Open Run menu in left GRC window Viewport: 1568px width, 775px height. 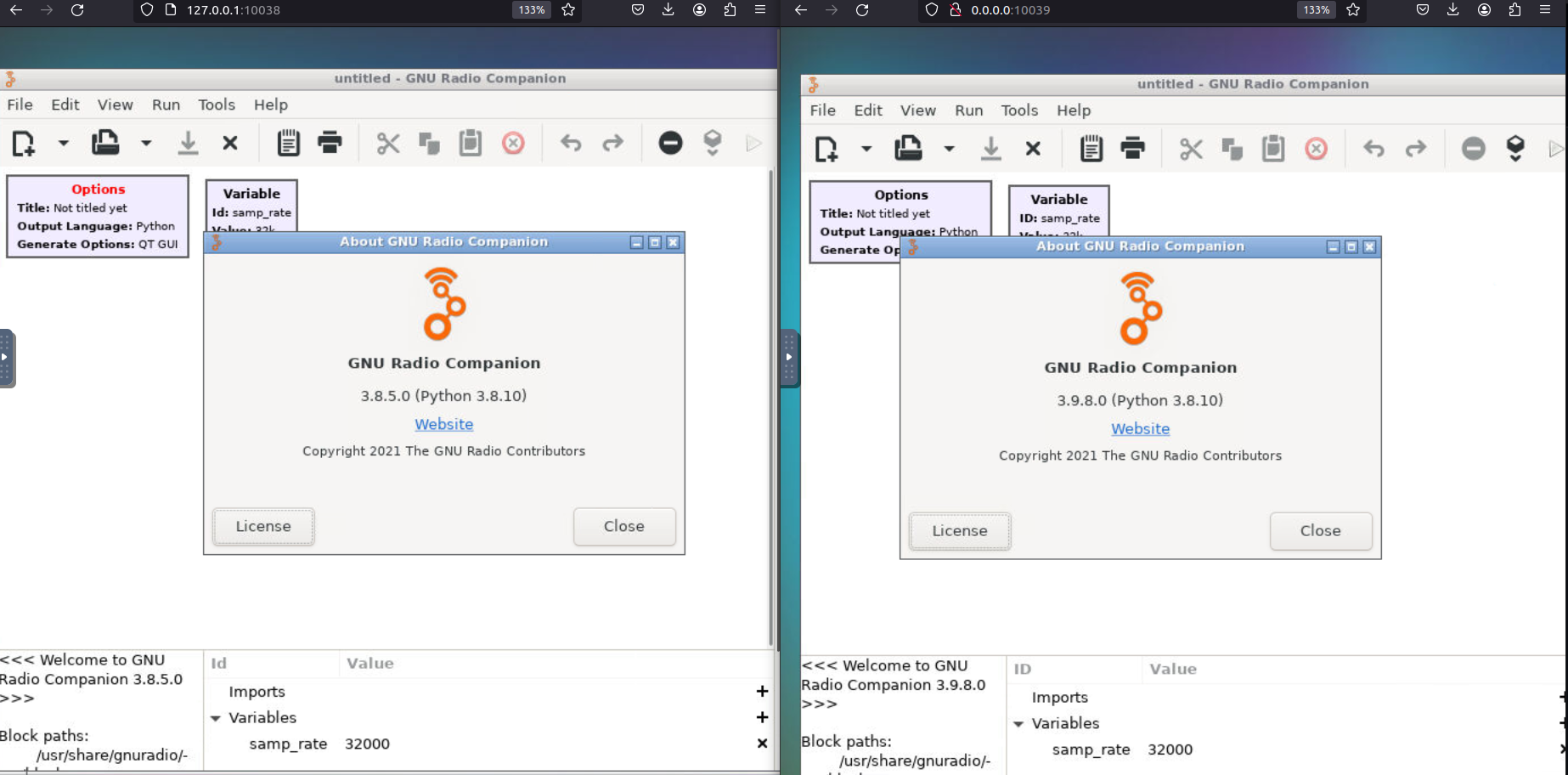click(x=166, y=105)
